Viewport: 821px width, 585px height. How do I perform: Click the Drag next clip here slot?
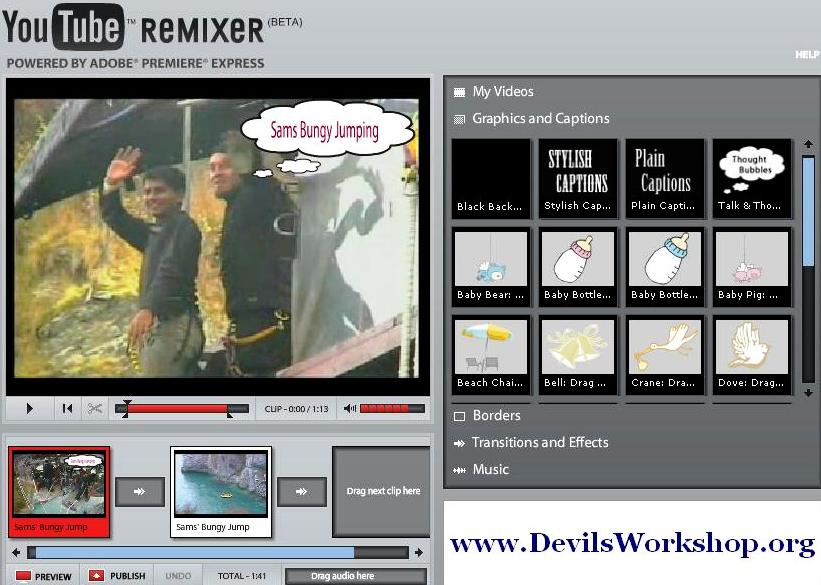click(x=382, y=492)
